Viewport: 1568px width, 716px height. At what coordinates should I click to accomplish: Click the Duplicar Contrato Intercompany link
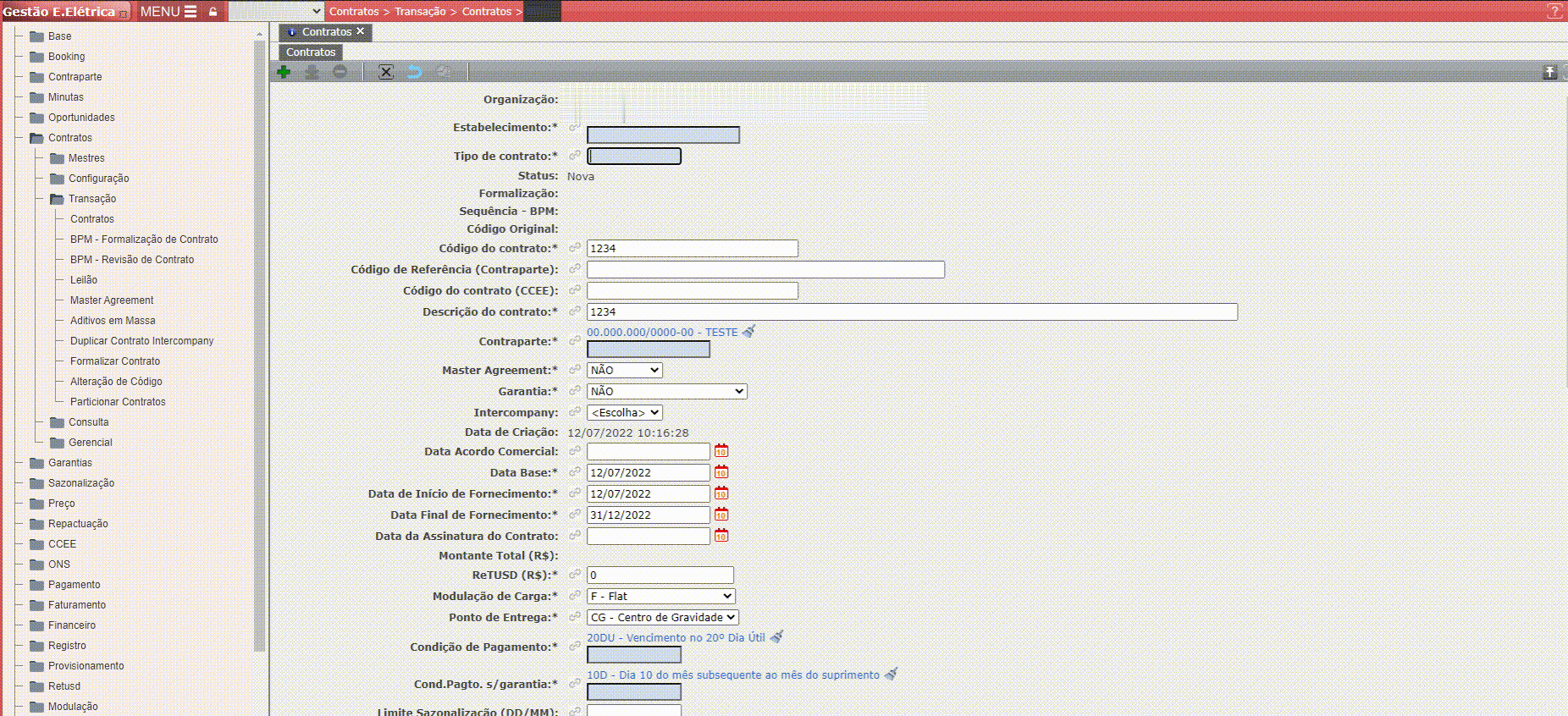pyautogui.click(x=141, y=341)
